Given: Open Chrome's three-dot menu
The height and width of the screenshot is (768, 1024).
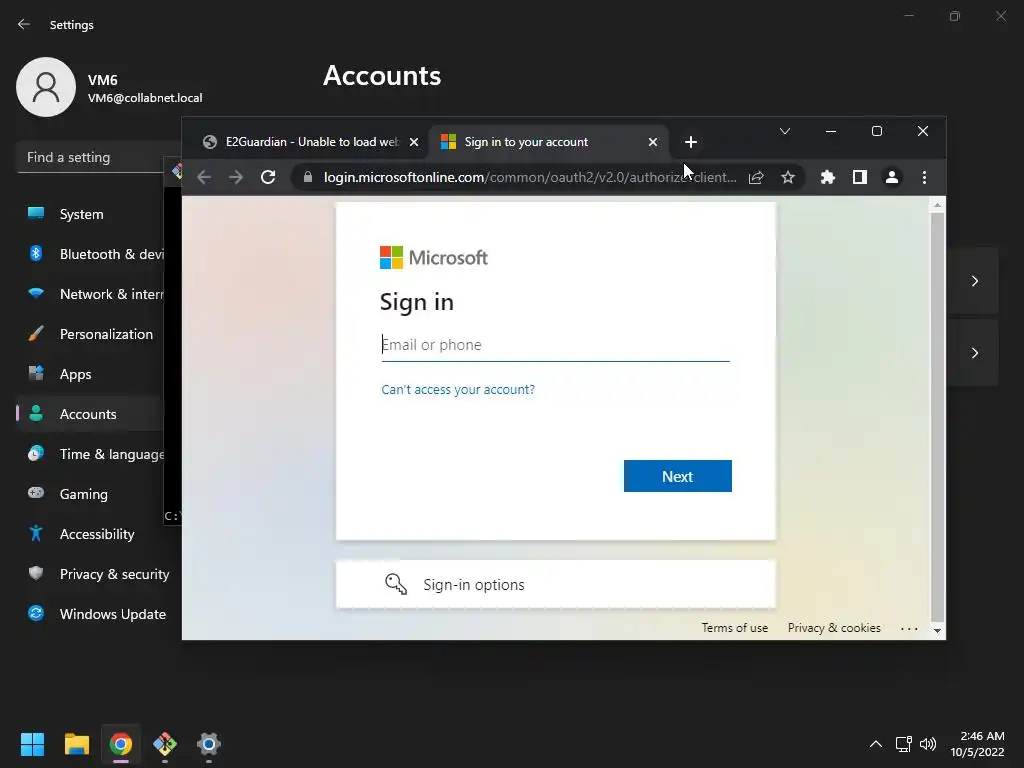Looking at the screenshot, I should coord(924,177).
